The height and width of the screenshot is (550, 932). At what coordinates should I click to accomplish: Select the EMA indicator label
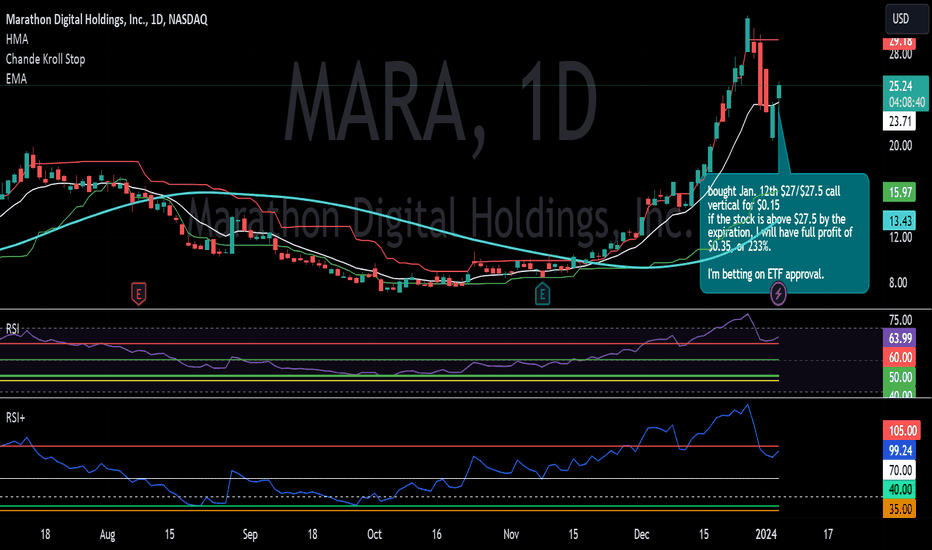click(x=16, y=78)
